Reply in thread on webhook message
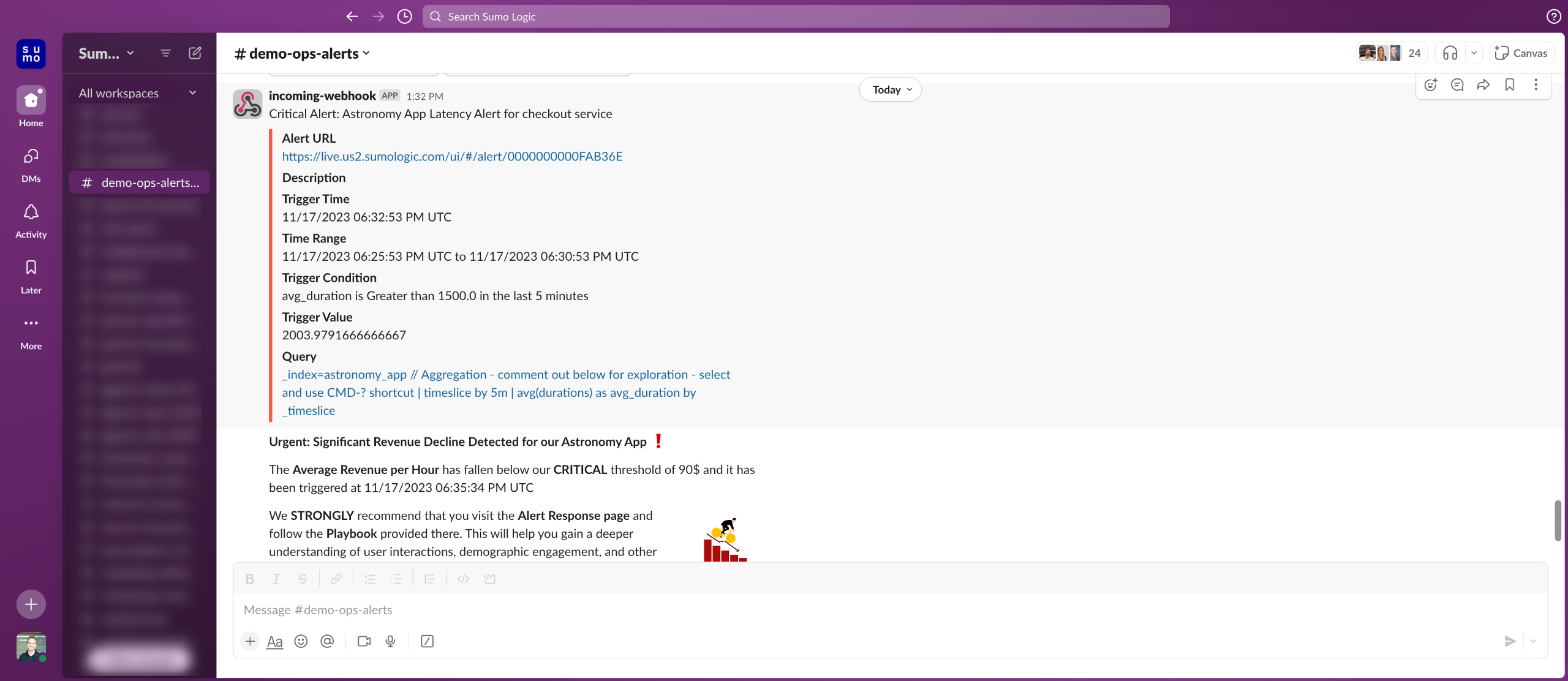This screenshot has height=681, width=1568. tap(1457, 85)
